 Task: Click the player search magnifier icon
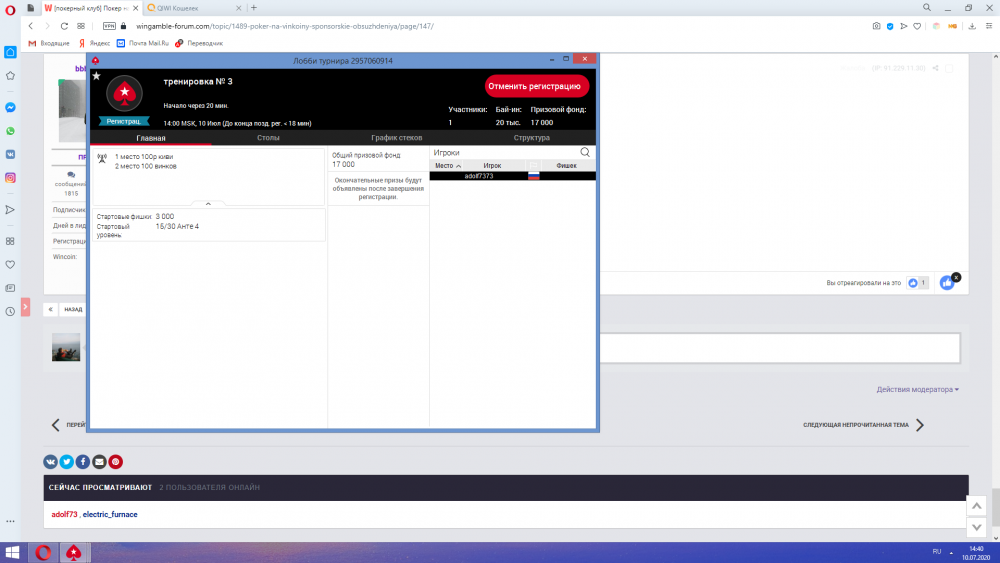point(586,152)
